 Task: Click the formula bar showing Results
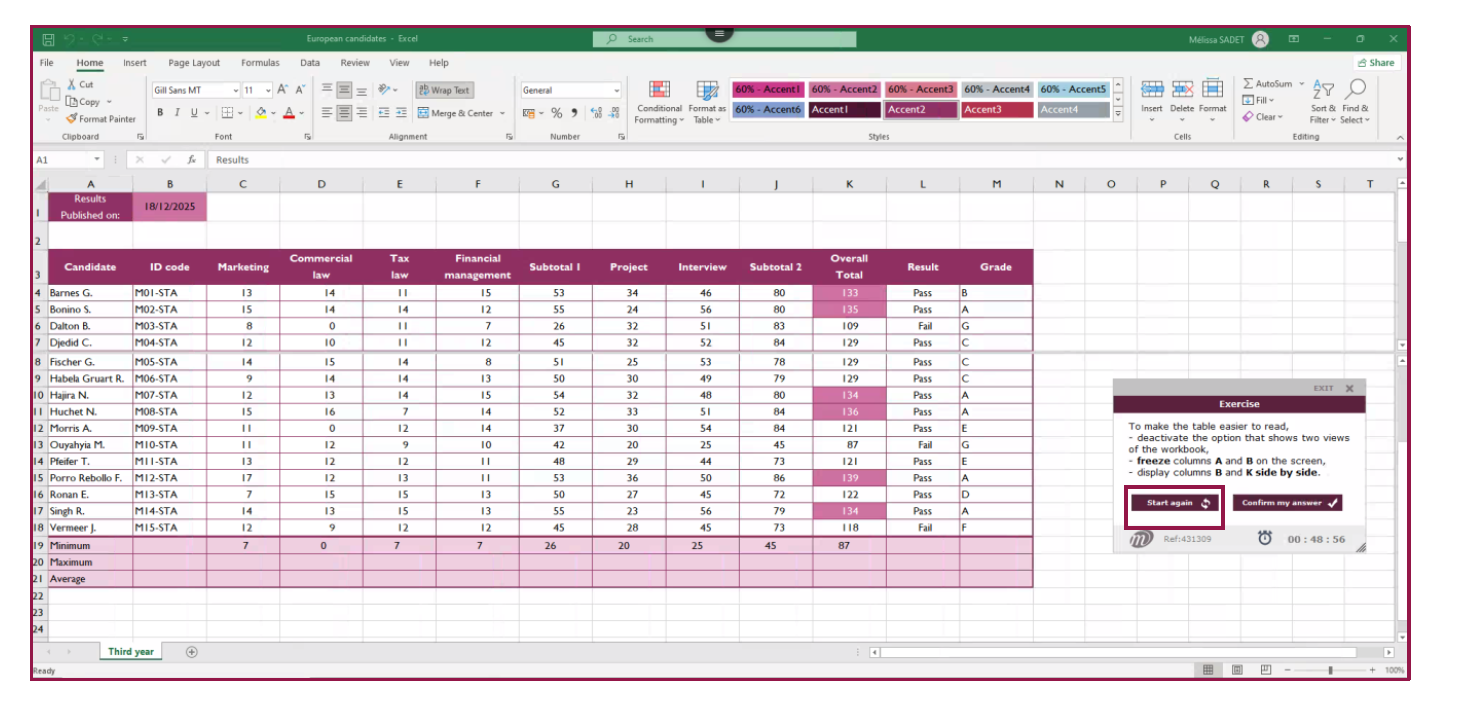[800, 160]
